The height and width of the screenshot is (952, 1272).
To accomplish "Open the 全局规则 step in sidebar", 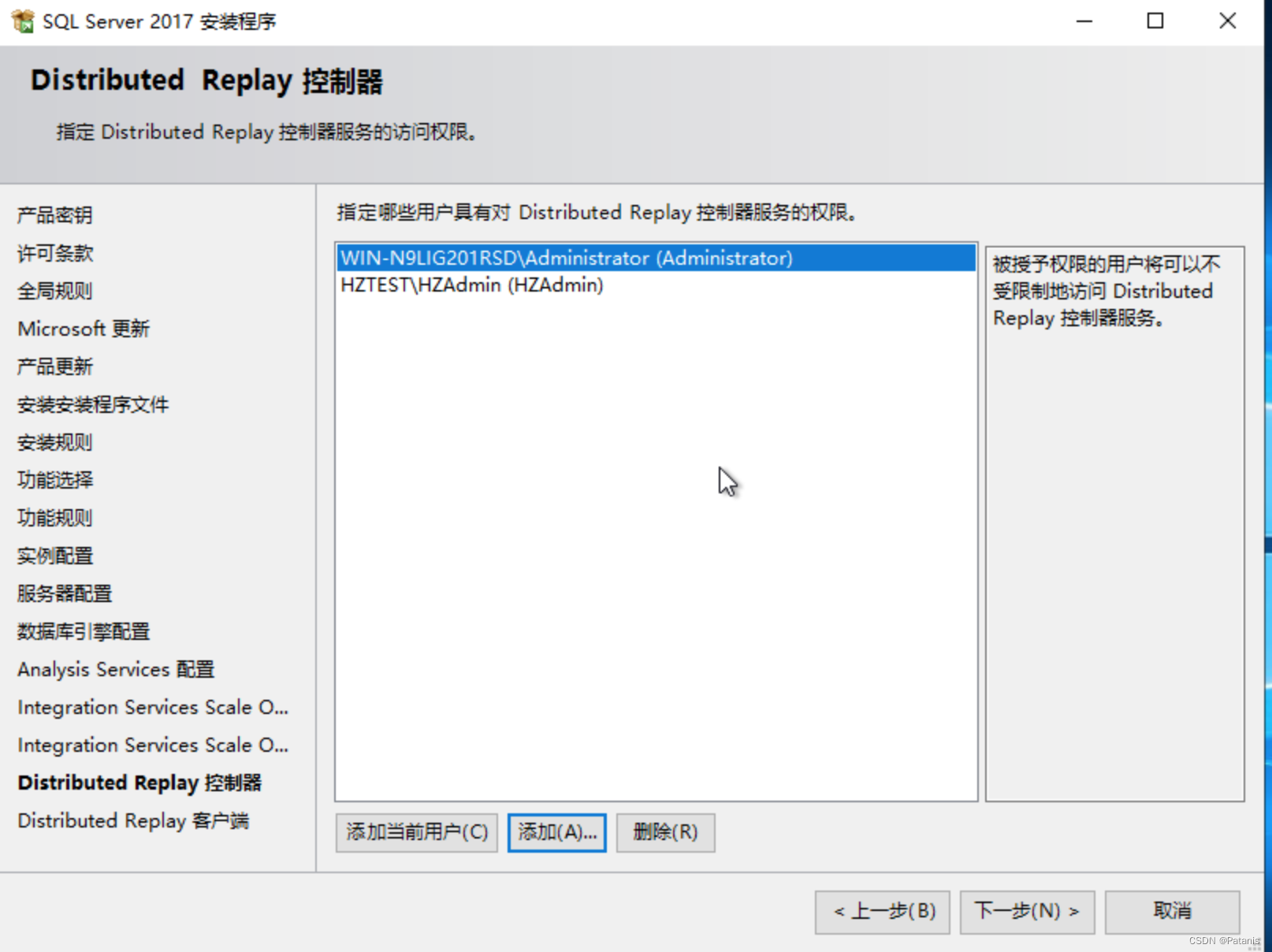I will click(x=55, y=291).
